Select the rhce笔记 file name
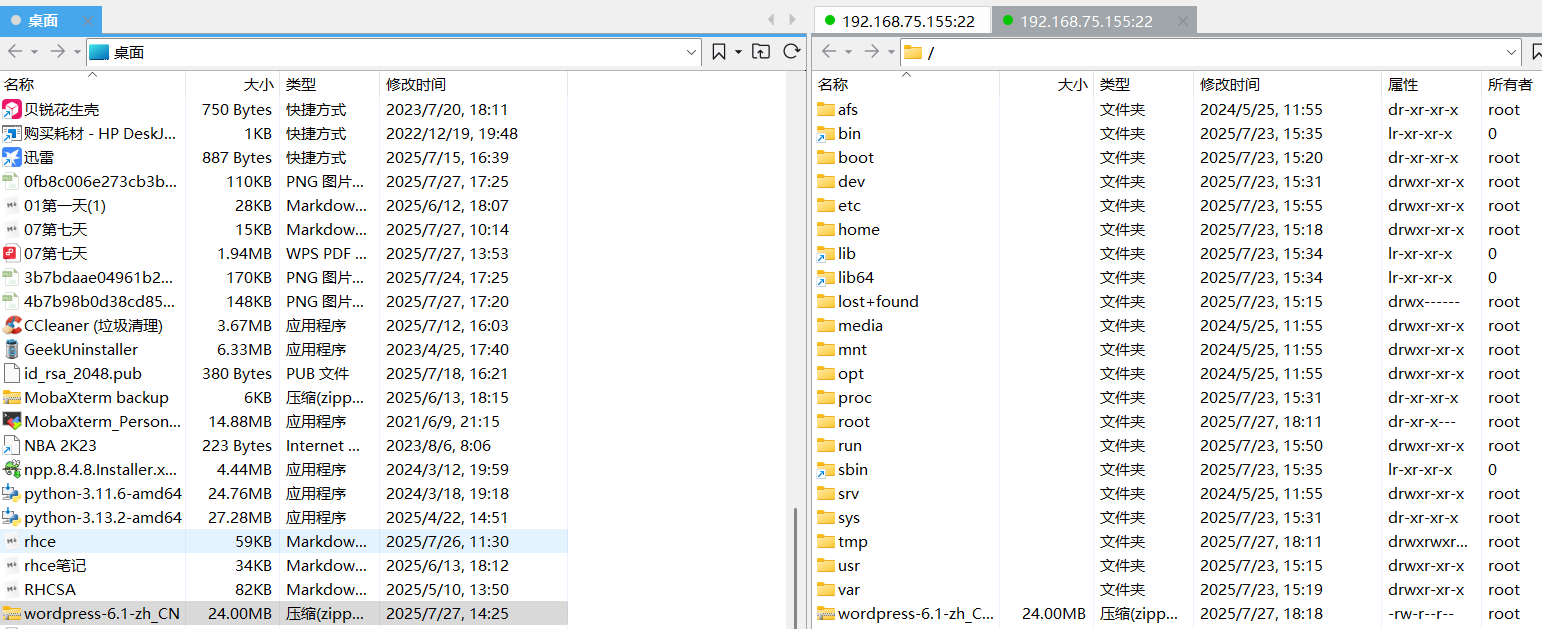 point(55,565)
